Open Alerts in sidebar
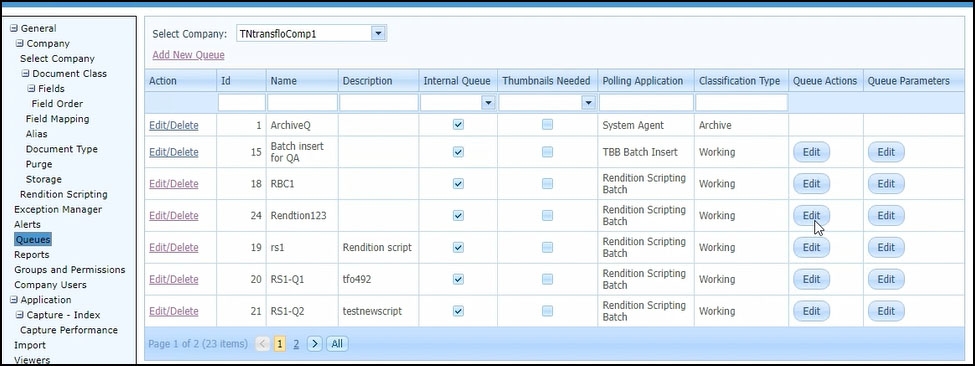Viewport: 975px width, 366px height. (27, 224)
